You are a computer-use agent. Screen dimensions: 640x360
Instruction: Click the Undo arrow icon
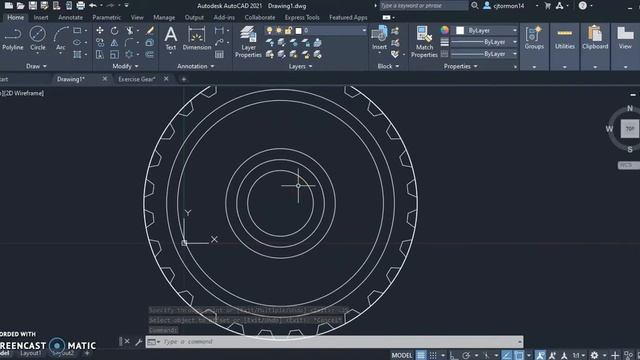93,6
